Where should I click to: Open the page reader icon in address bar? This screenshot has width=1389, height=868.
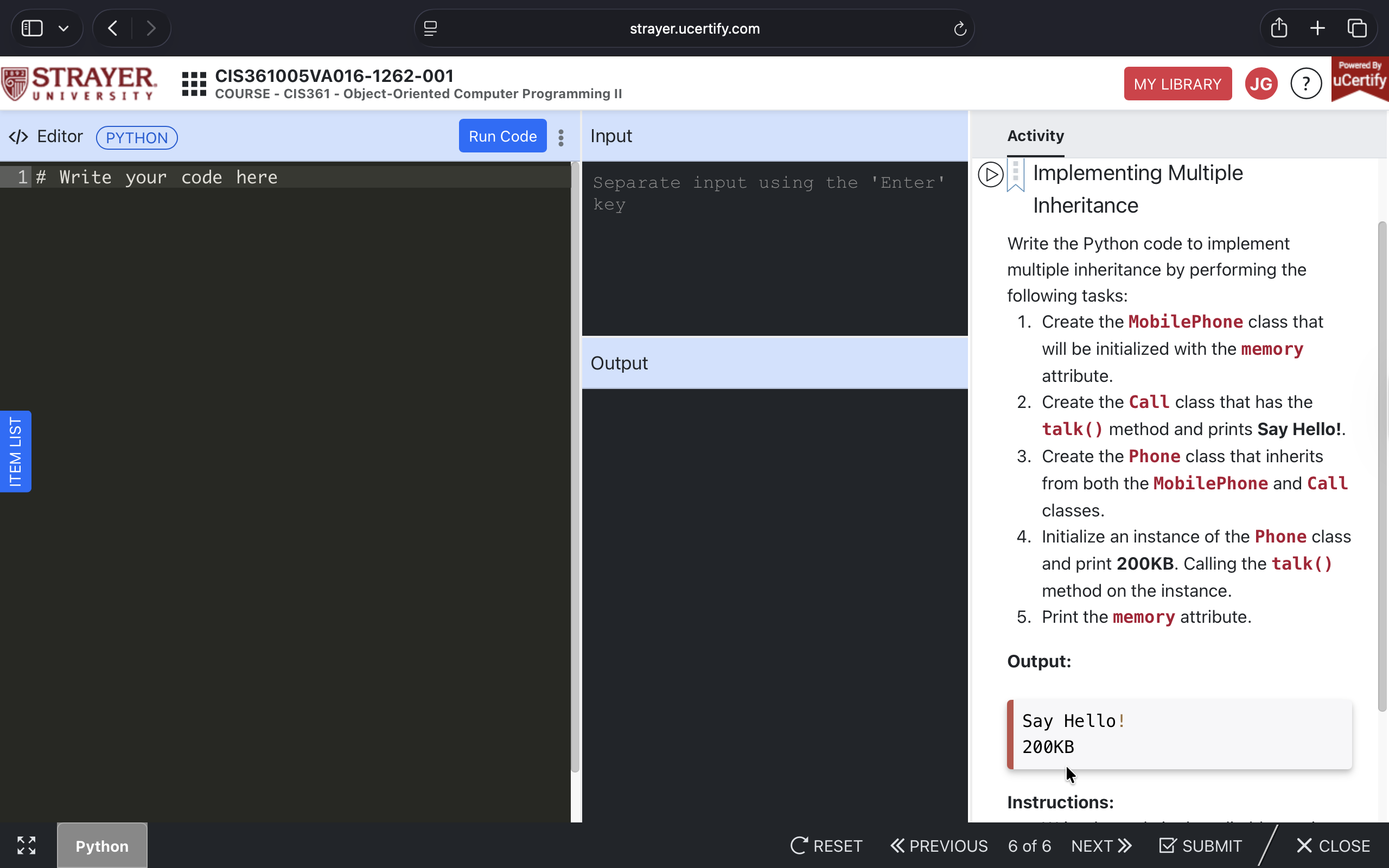point(430,28)
